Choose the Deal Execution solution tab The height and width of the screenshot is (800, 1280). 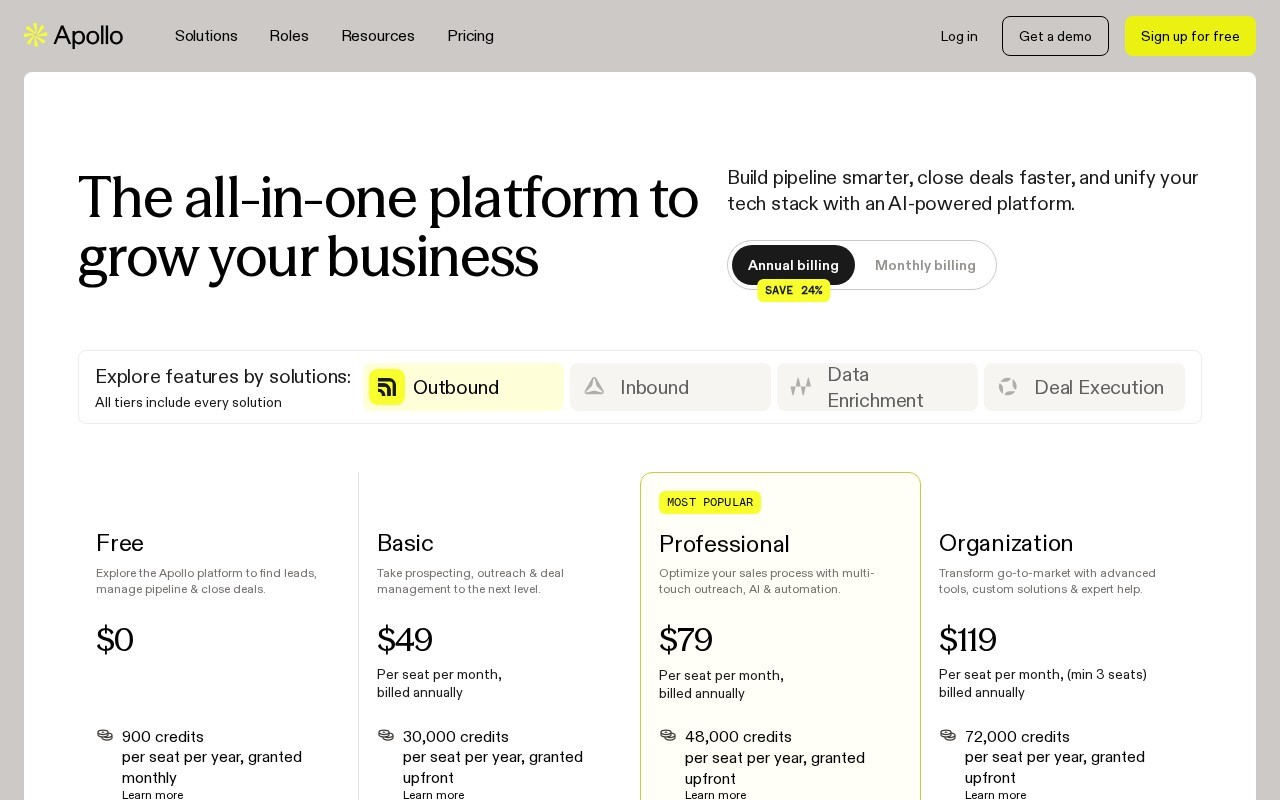(1084, 387)
